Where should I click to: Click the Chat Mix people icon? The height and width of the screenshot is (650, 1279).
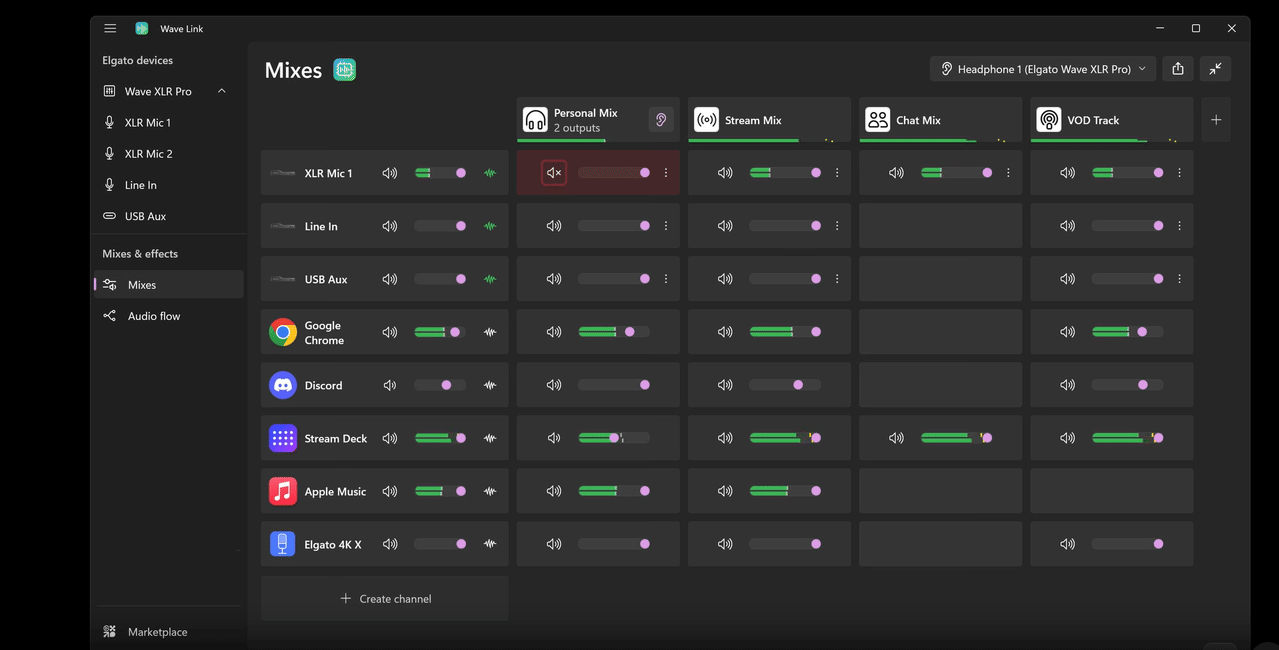coord(878,120)
